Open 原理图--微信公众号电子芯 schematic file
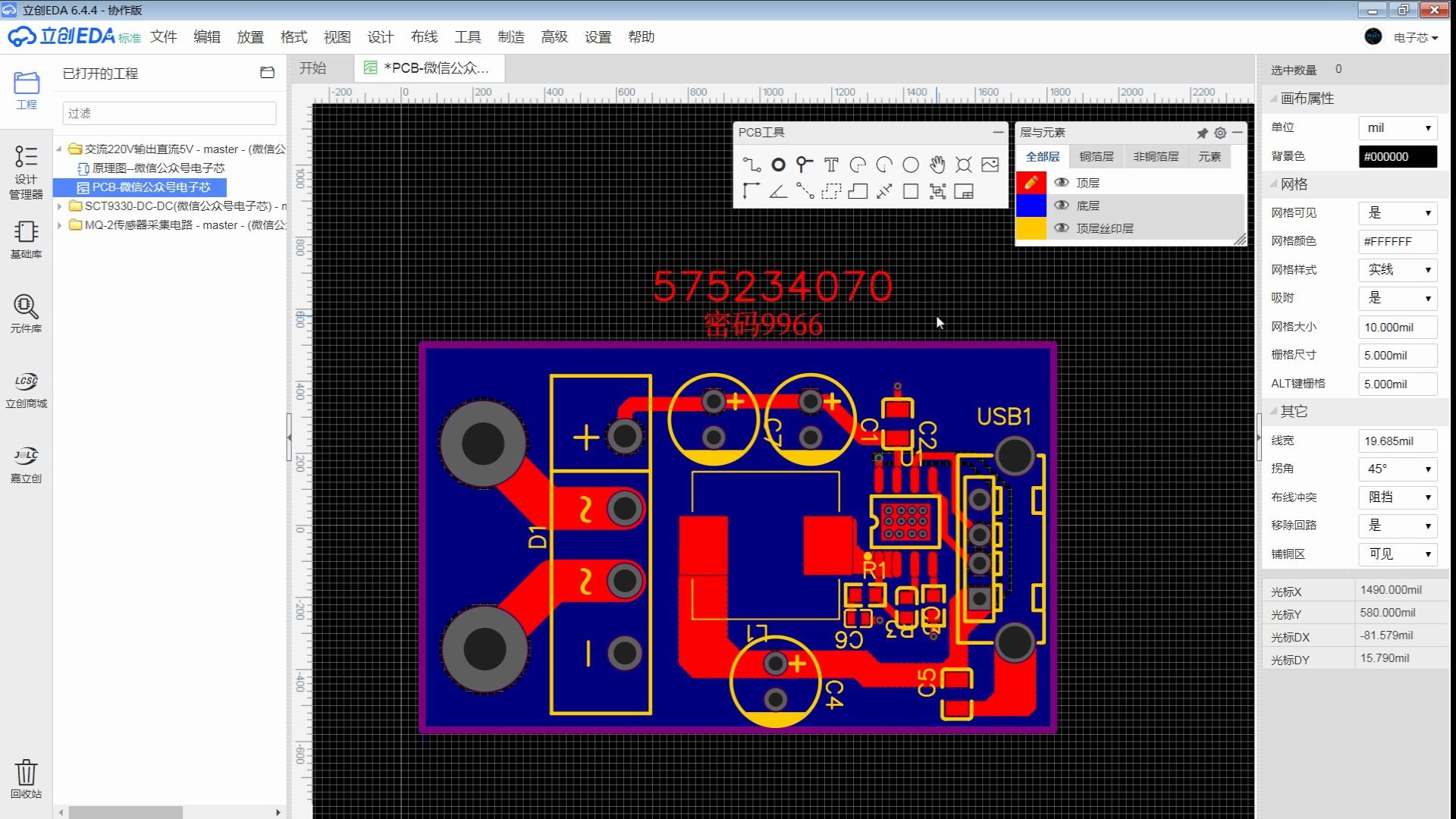This screenshot has width=1456, height=819. pyautogui.click(x=158, y=168)
